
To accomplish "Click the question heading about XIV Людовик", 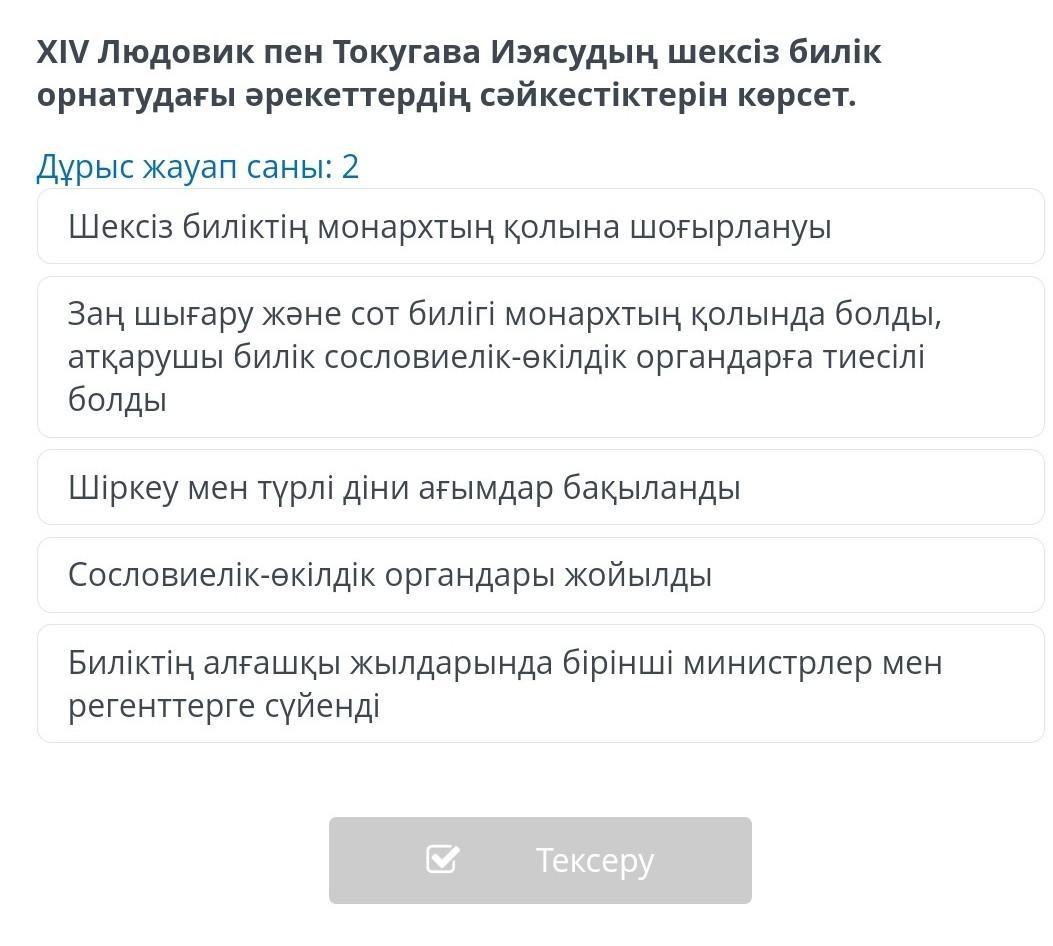I will point(459,73).
